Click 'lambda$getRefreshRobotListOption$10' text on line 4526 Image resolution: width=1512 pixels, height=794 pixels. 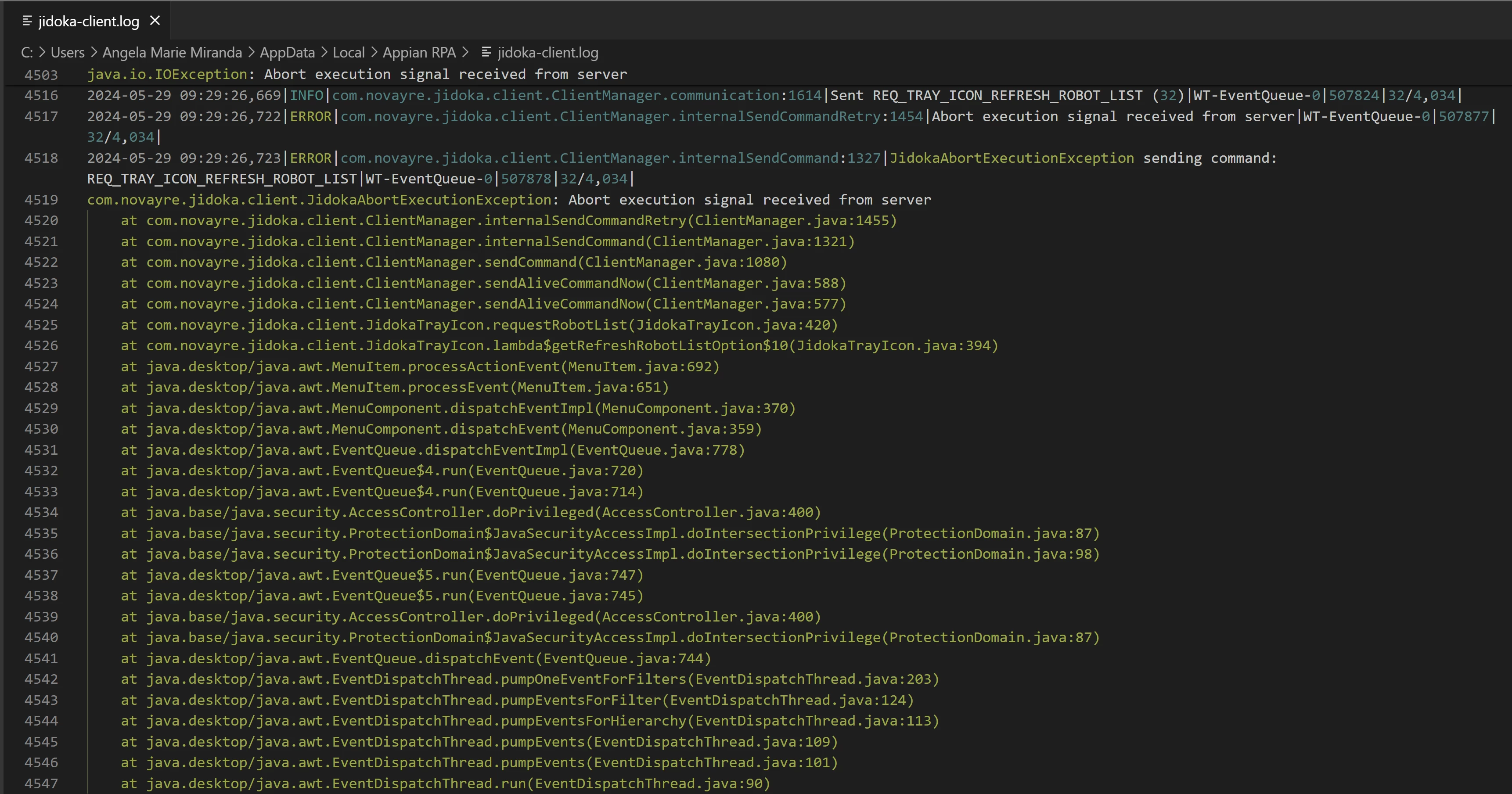point(641,346)
